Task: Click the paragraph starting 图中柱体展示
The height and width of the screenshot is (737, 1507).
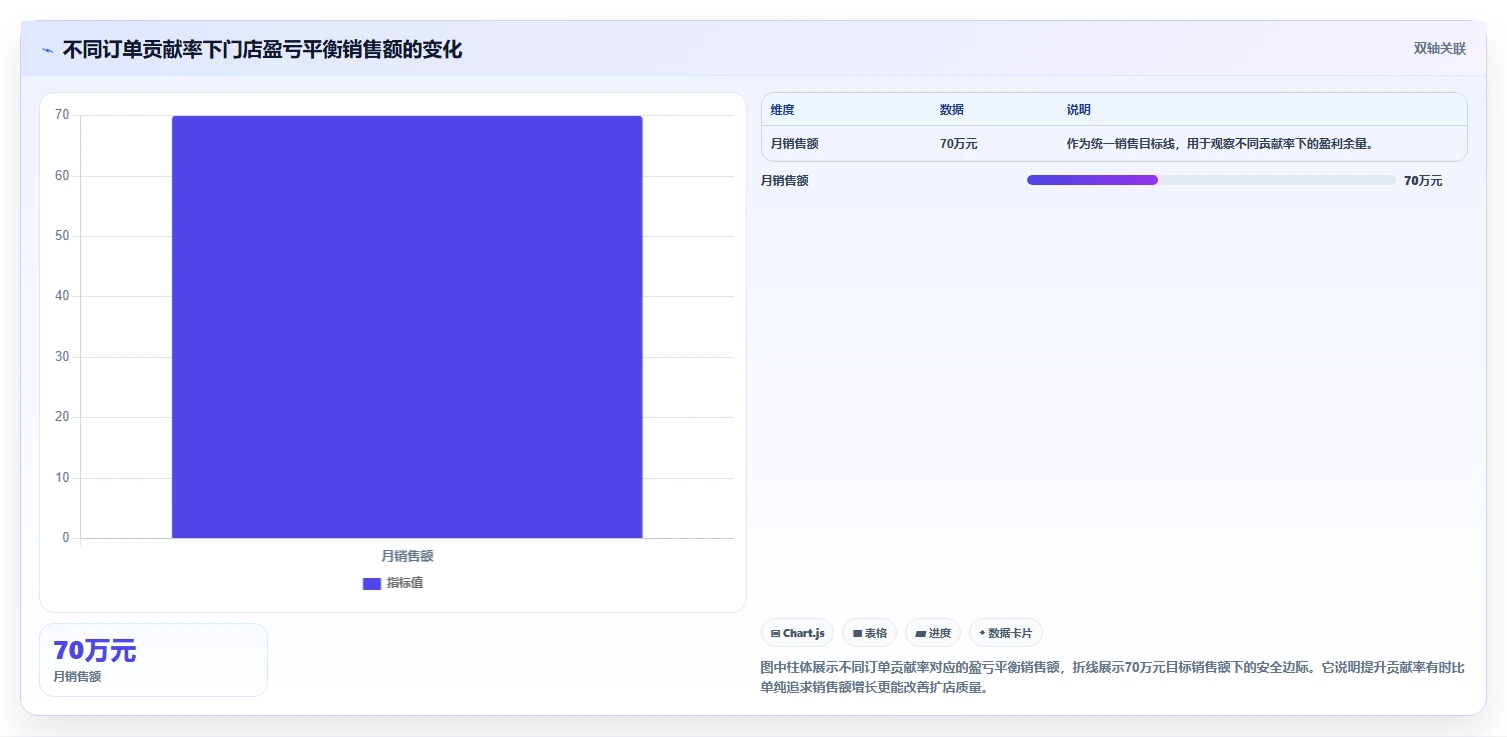Action: pyautogui.click(x=1112, y=677)
